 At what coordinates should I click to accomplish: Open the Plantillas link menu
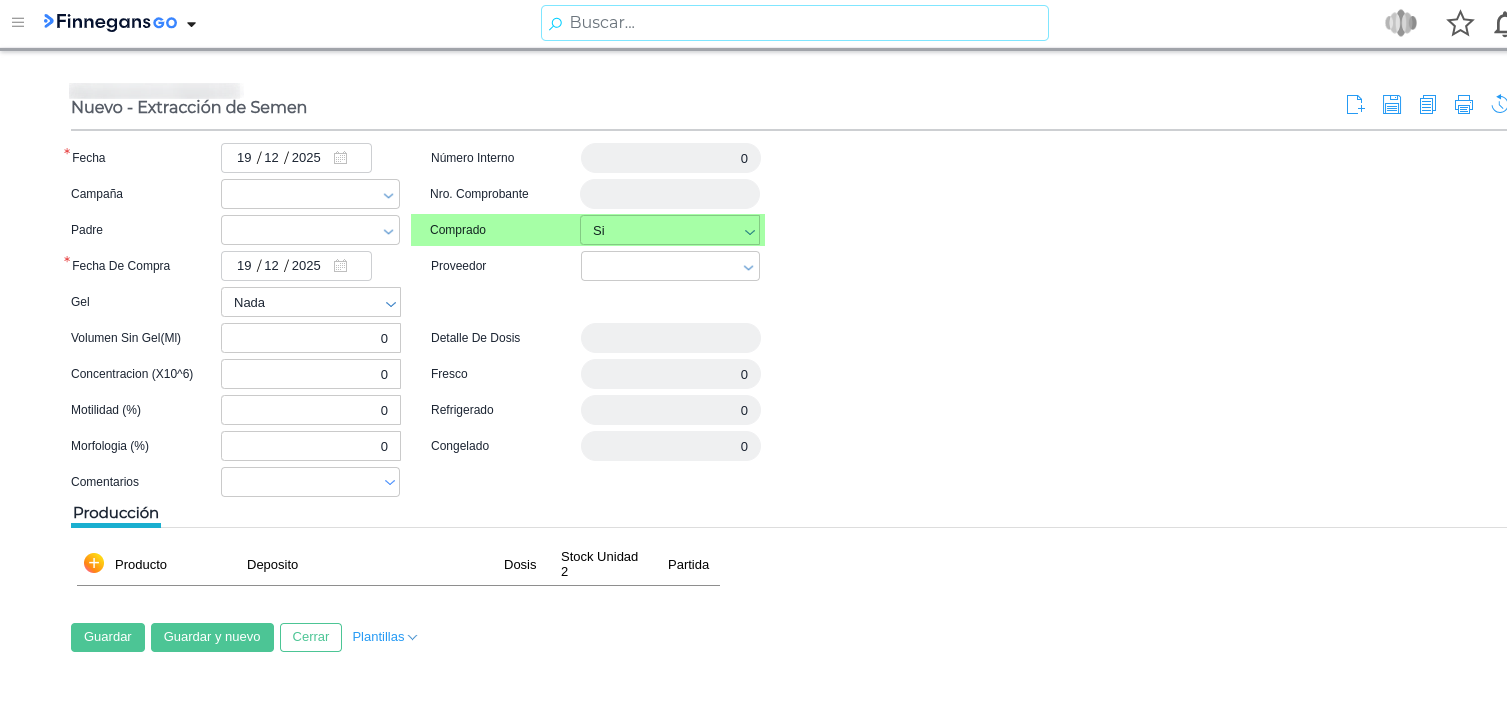tap(384, 637)
